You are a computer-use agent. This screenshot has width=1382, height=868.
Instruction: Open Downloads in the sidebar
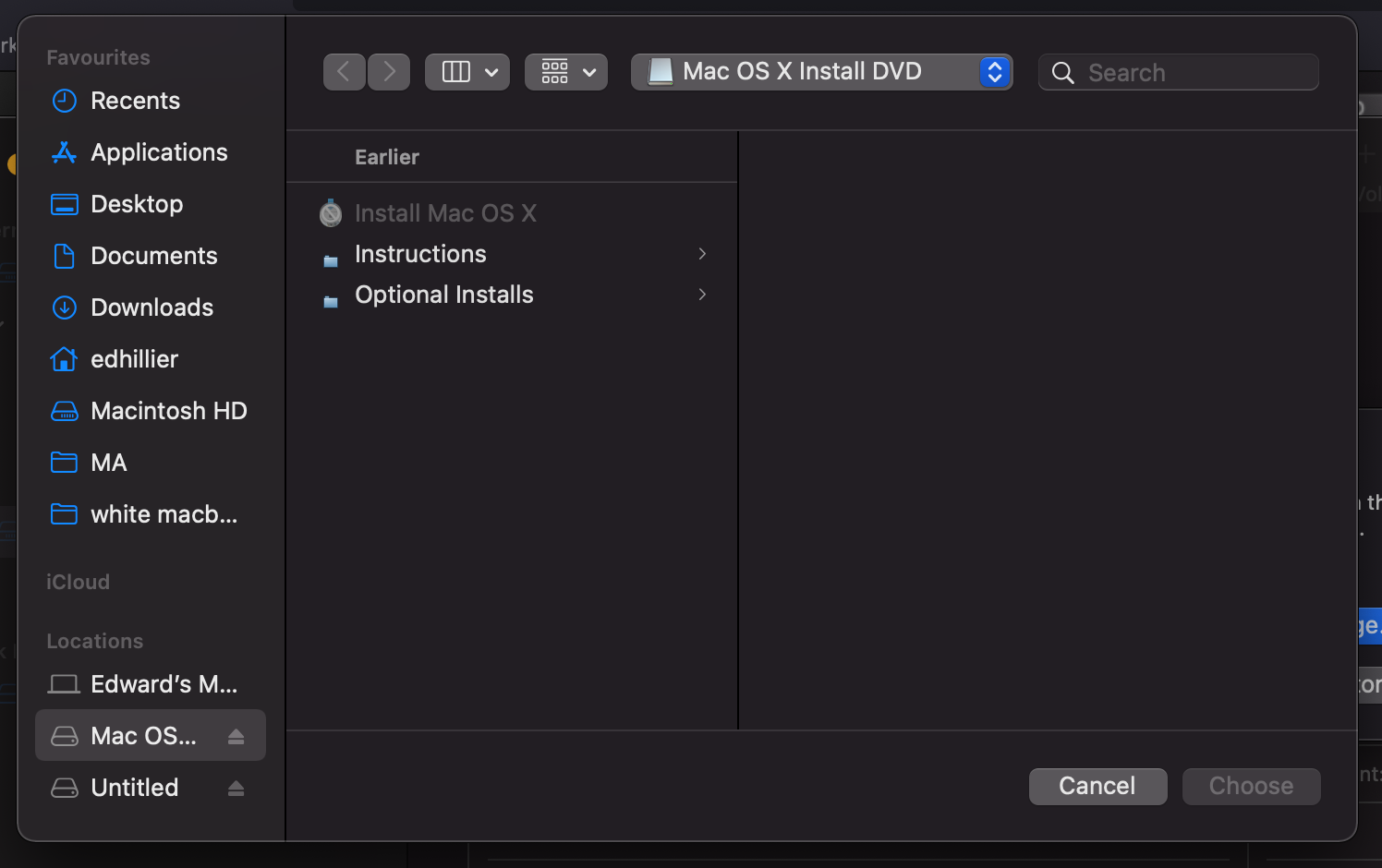(151, 307)
